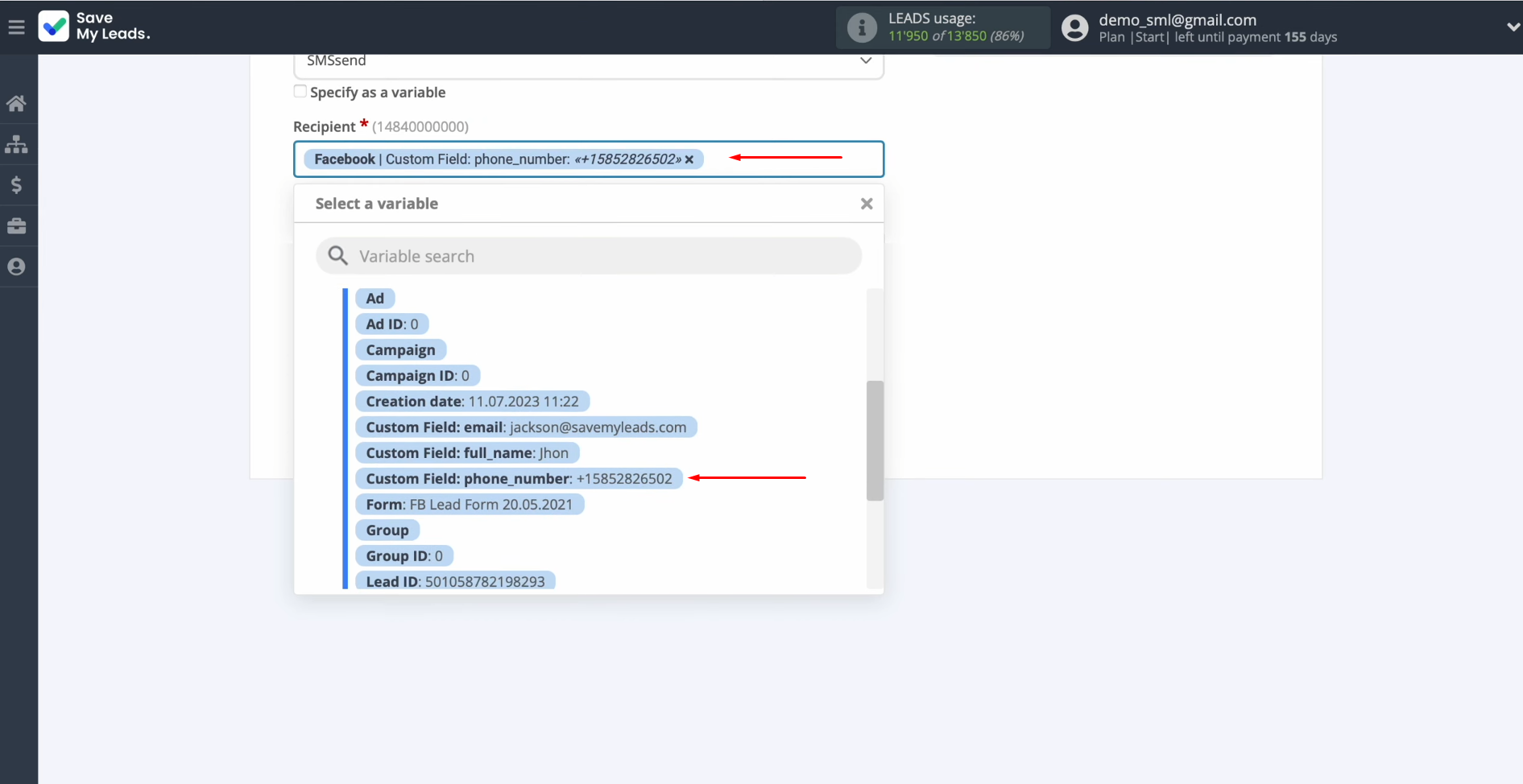The width and height of the screenshot is (1523, 784).
Task: Click the demo_sml@gmail.com account email
Action: tap(1177, 20)
